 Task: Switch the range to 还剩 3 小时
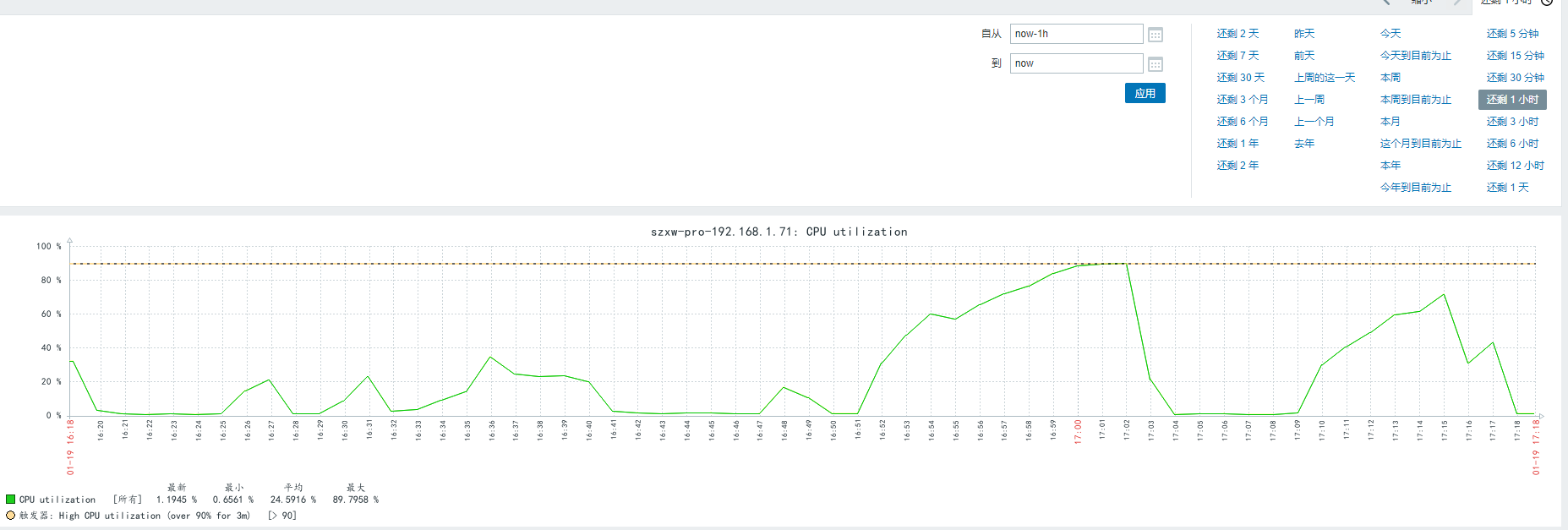point(1512,122)
